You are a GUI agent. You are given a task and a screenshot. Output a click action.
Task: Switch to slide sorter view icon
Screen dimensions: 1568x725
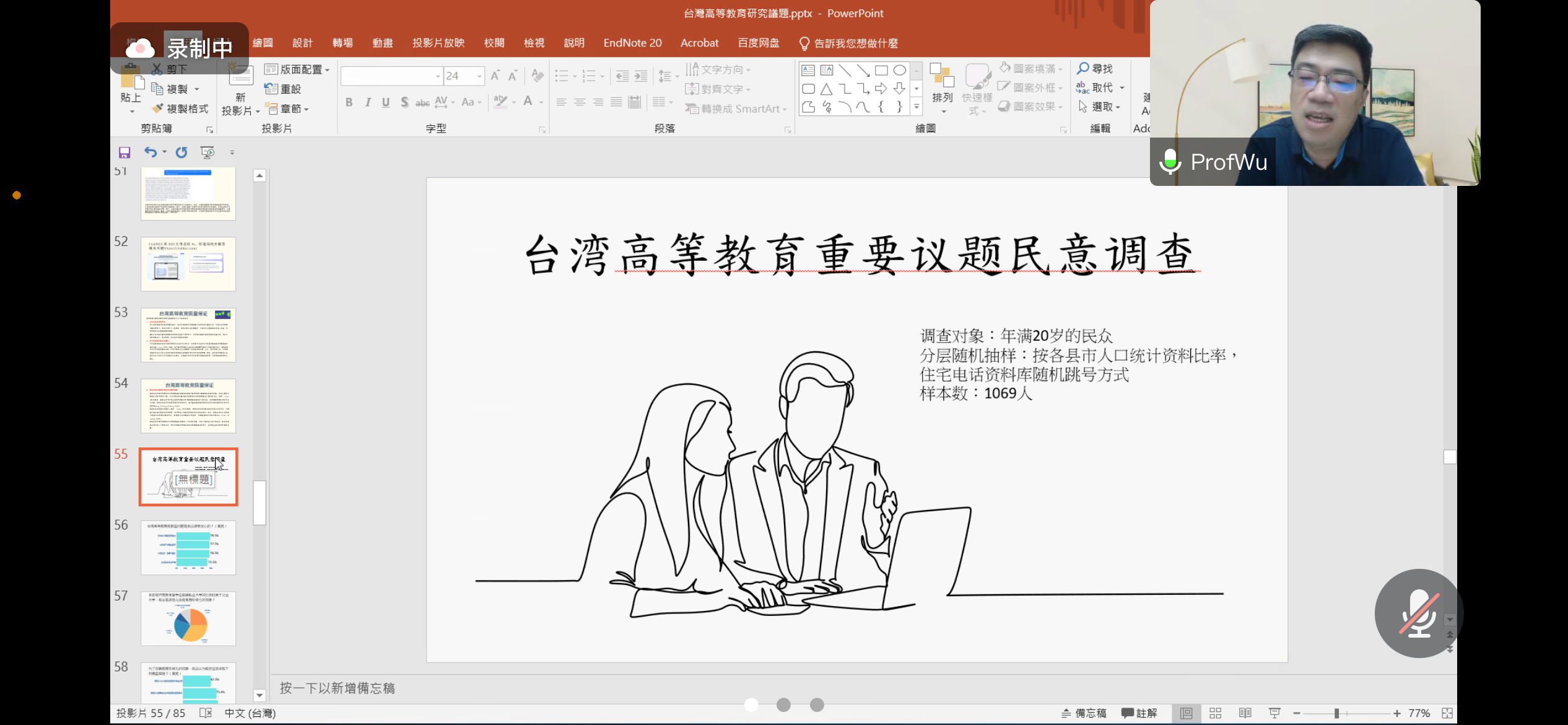tap(1215, 713)
